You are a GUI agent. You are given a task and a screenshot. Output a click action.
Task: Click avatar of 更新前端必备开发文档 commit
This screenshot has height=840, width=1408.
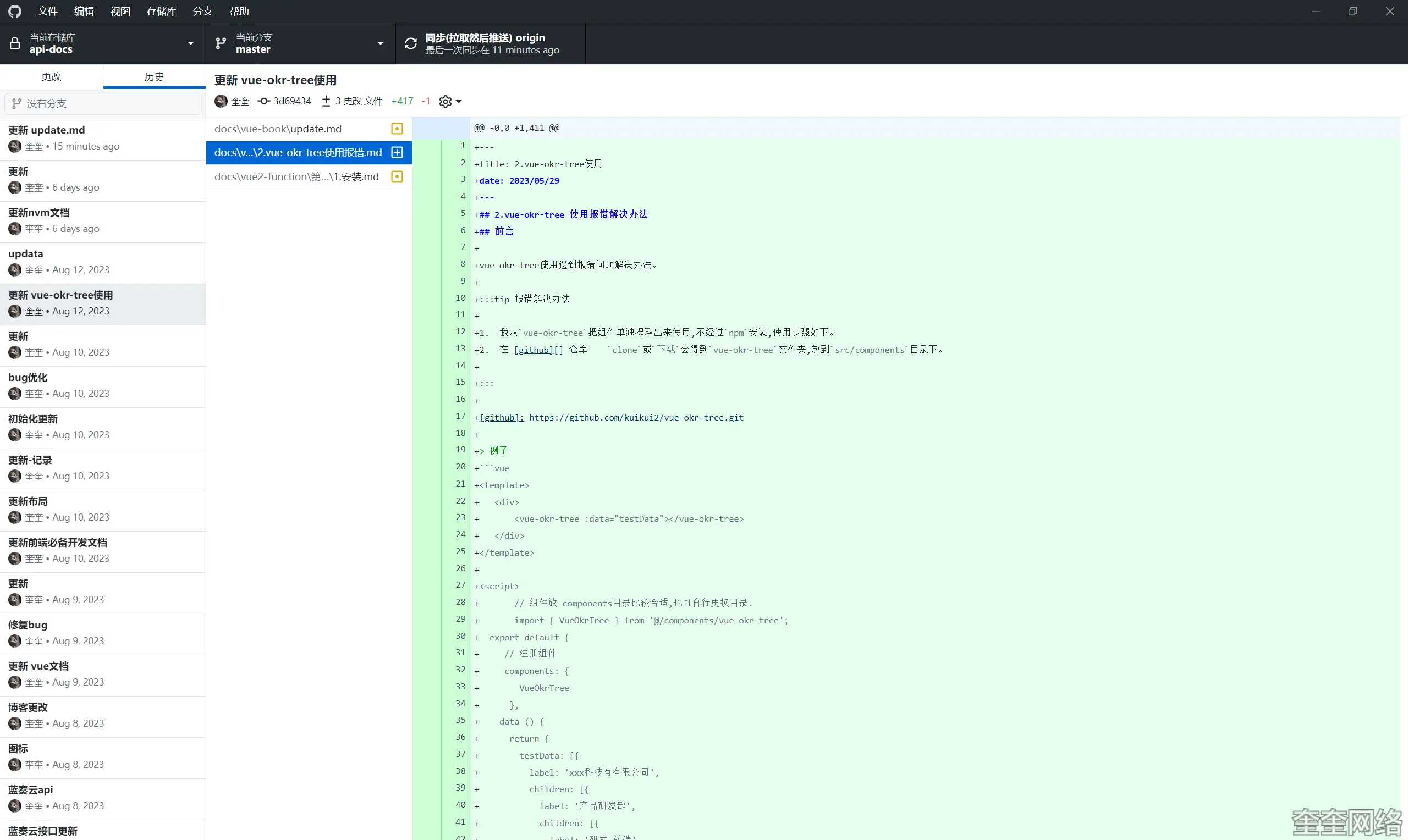point(15,559)
